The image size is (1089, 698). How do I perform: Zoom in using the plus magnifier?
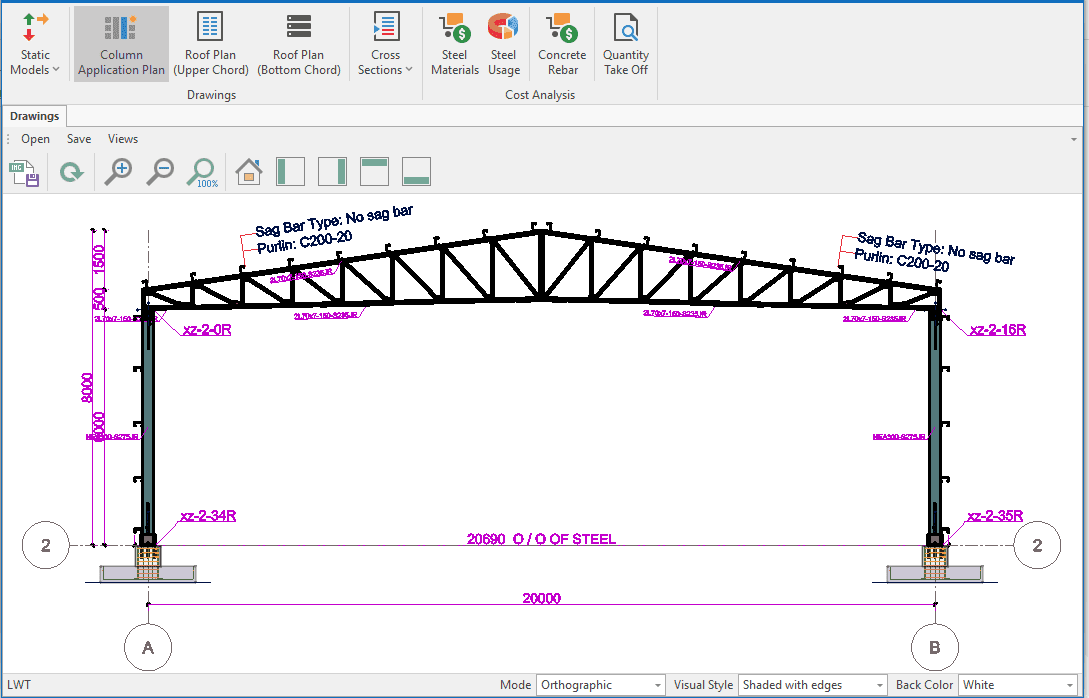click(119, 172)
